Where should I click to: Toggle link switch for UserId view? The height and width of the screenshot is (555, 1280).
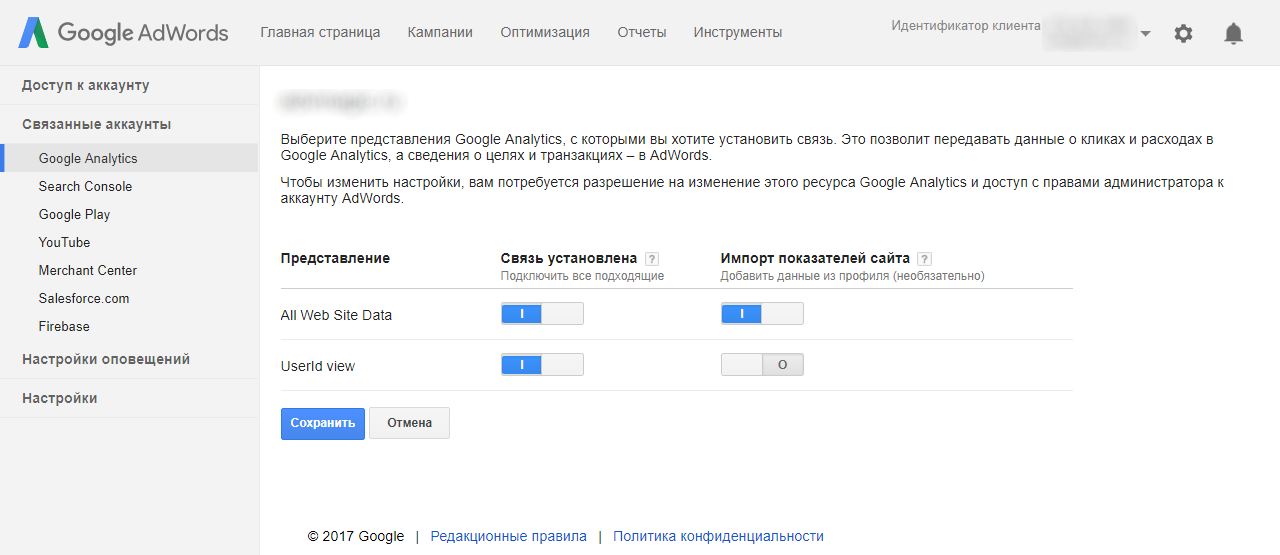pos(542,365)
